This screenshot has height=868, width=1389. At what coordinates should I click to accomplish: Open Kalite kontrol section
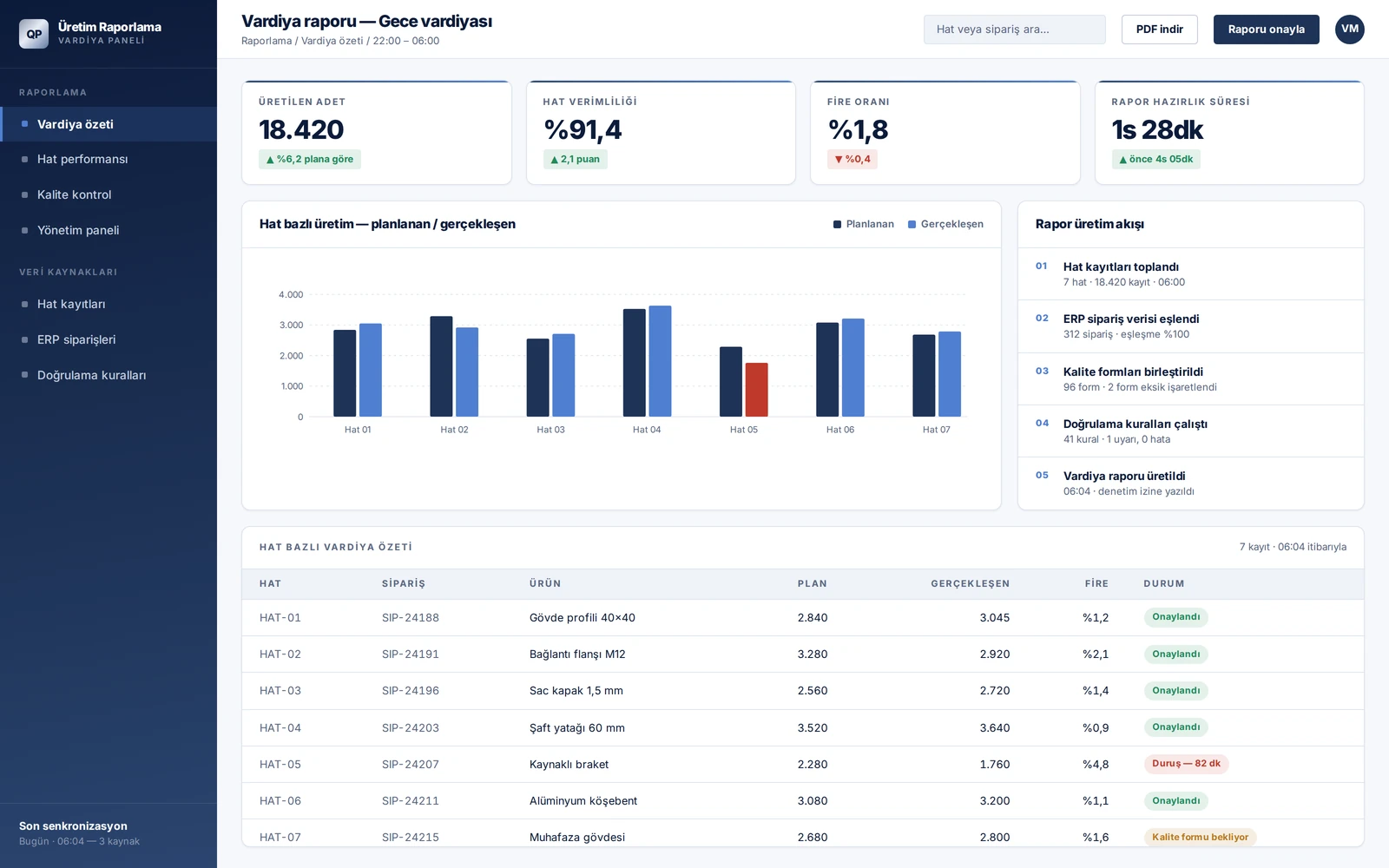tap(109, 194)
